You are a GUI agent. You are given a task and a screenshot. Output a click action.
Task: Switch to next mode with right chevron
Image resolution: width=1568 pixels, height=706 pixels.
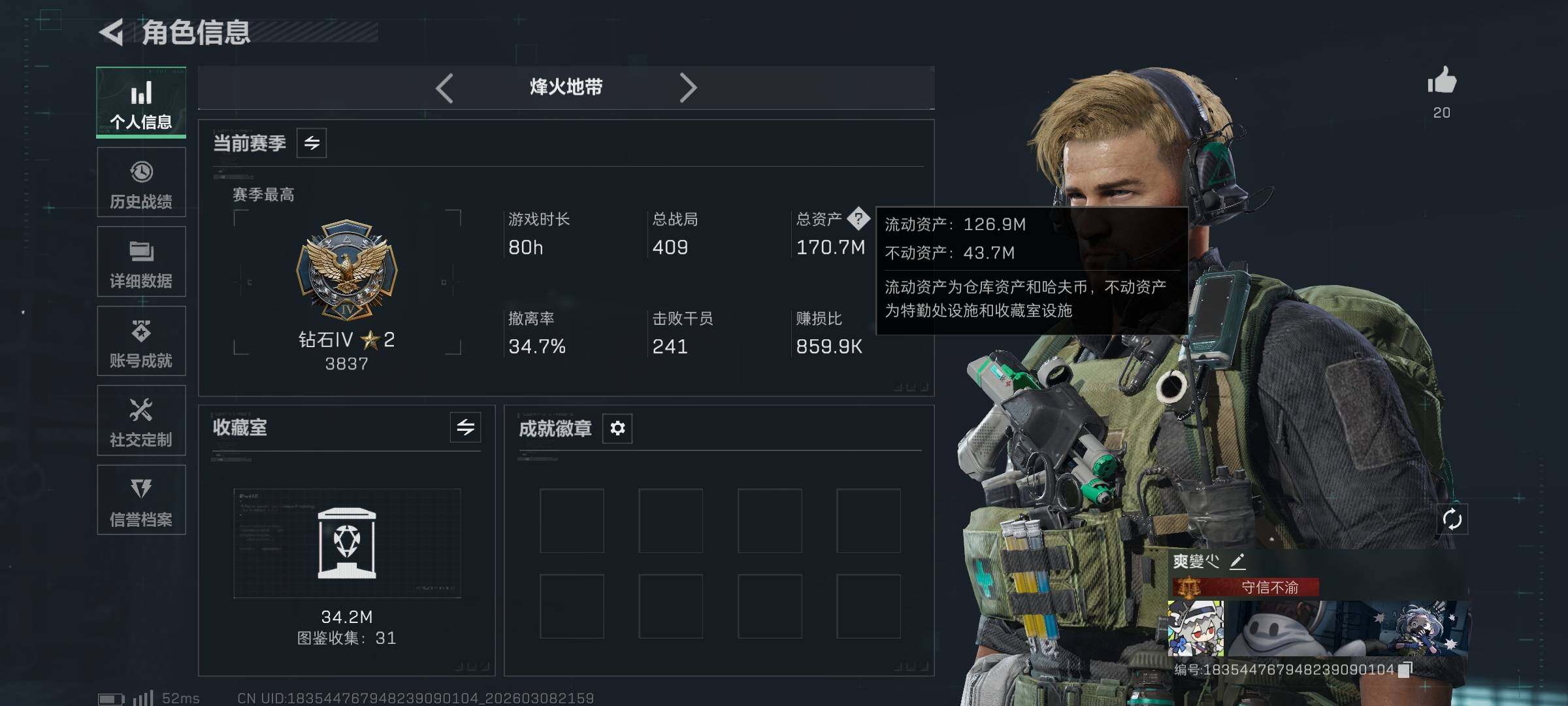[687, 88]
